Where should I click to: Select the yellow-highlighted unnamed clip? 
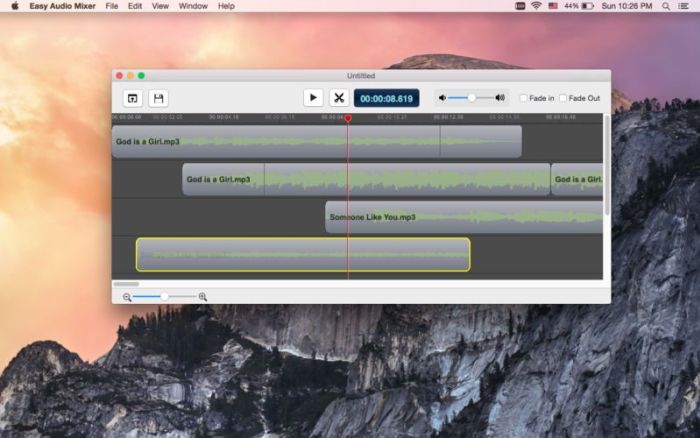pyautogui.click(x=303, y=254)
